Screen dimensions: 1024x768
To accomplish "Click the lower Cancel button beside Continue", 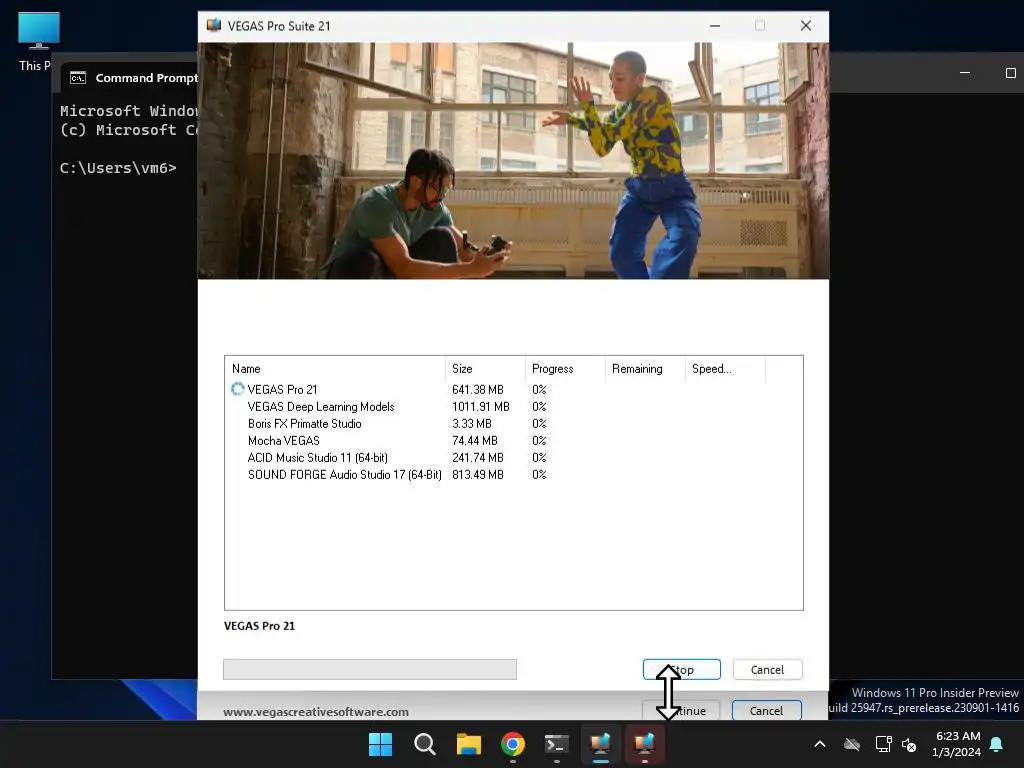I will [766, 711].
